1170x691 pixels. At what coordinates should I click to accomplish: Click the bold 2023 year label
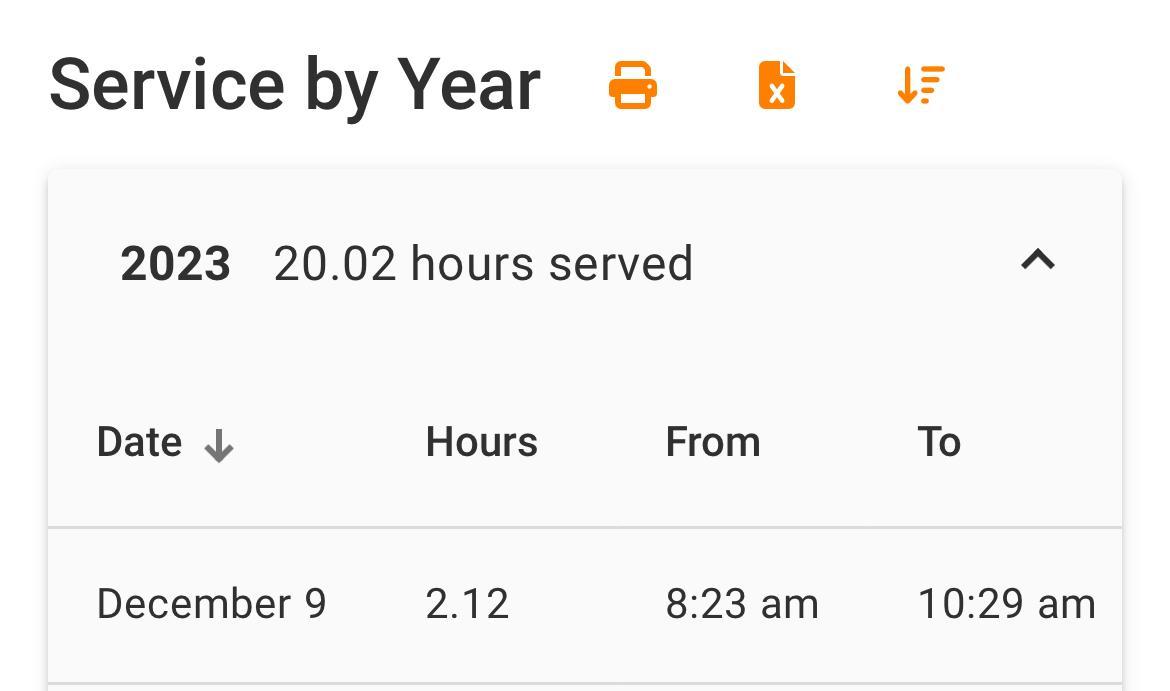175,264
